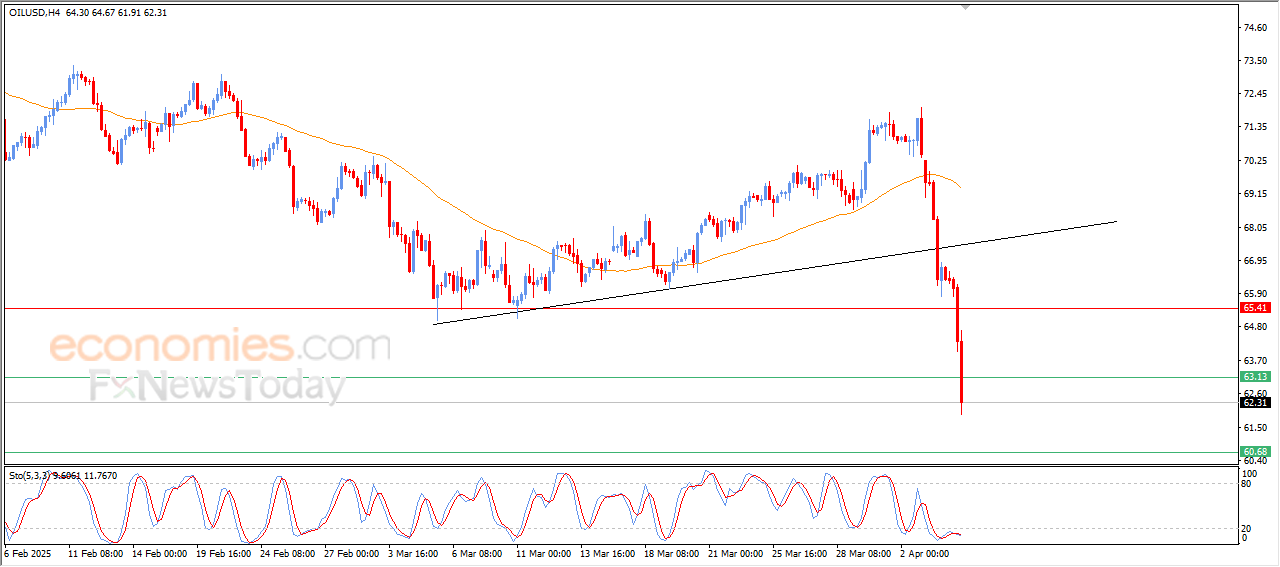Click the 61.50 price axis label
1280x567 pixels.
[x=1254, y=427]
